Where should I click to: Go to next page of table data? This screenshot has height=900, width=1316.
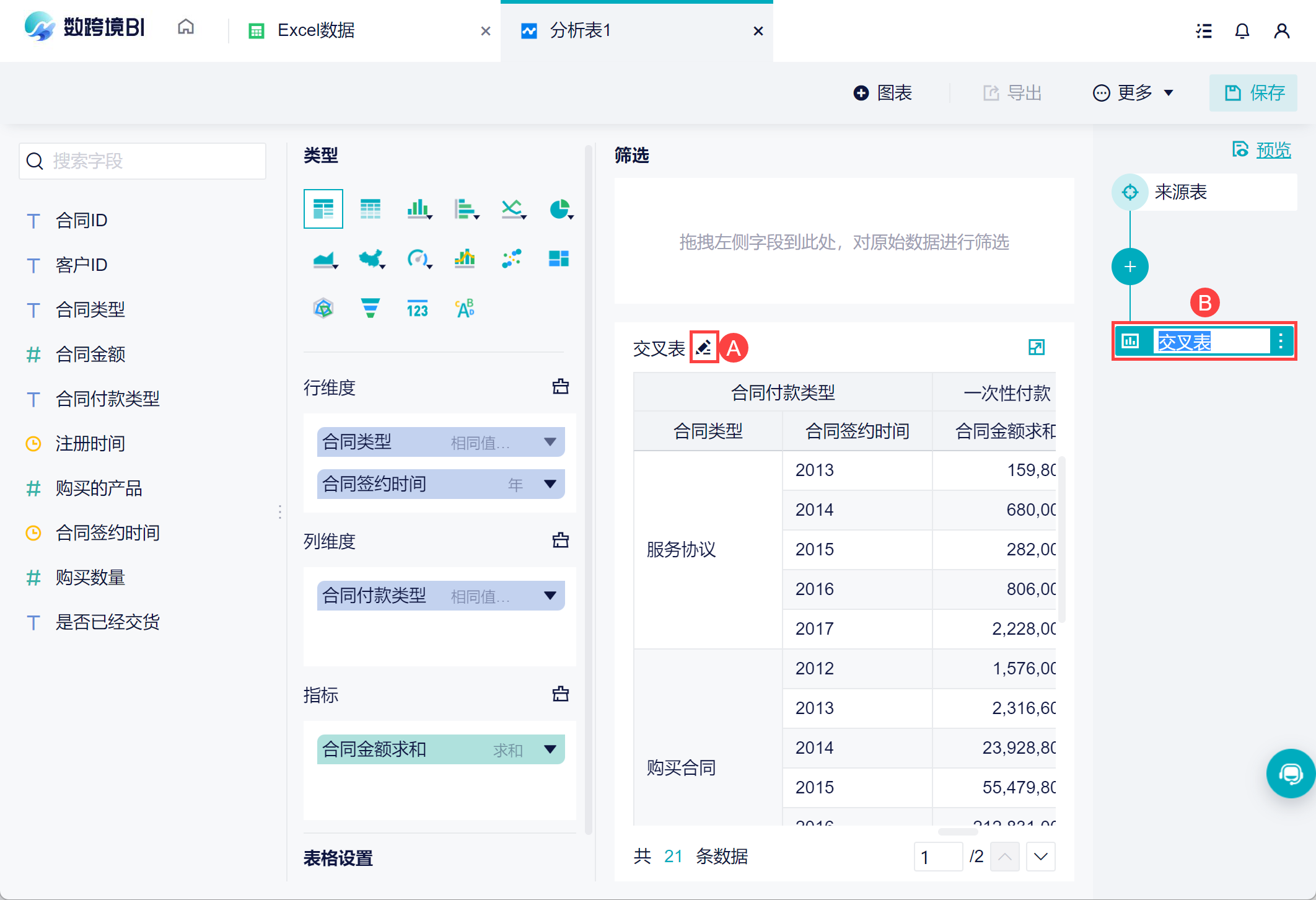tap(1040, 857)
